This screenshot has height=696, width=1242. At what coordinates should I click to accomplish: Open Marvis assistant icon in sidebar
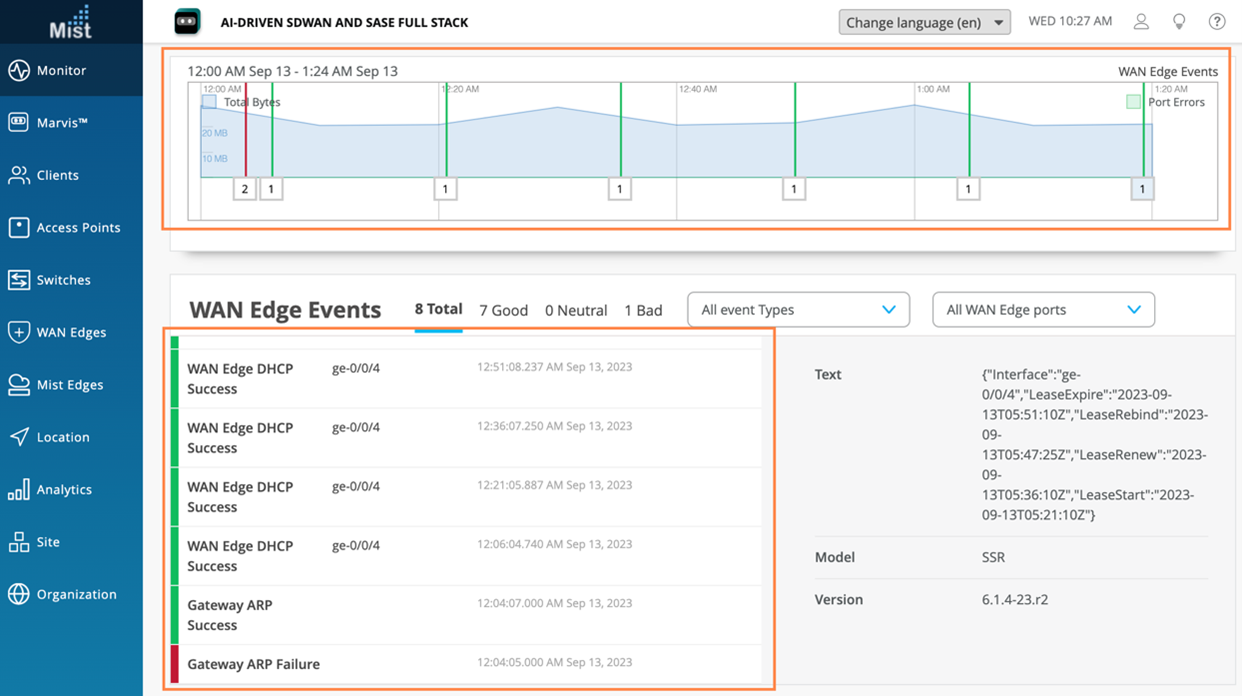point(19,123)
